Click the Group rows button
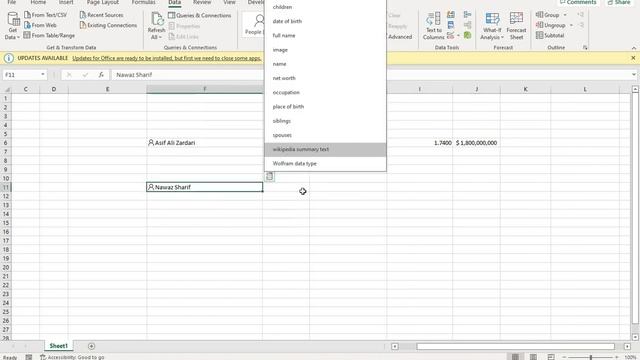640x360 pixels. 547,15
